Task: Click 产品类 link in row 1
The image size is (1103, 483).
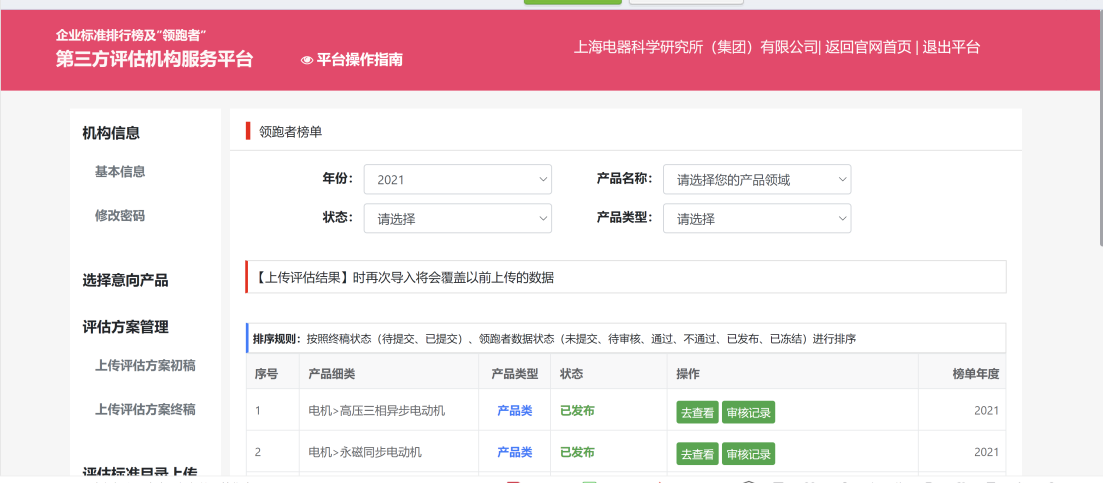Action: tap(514, 411)
